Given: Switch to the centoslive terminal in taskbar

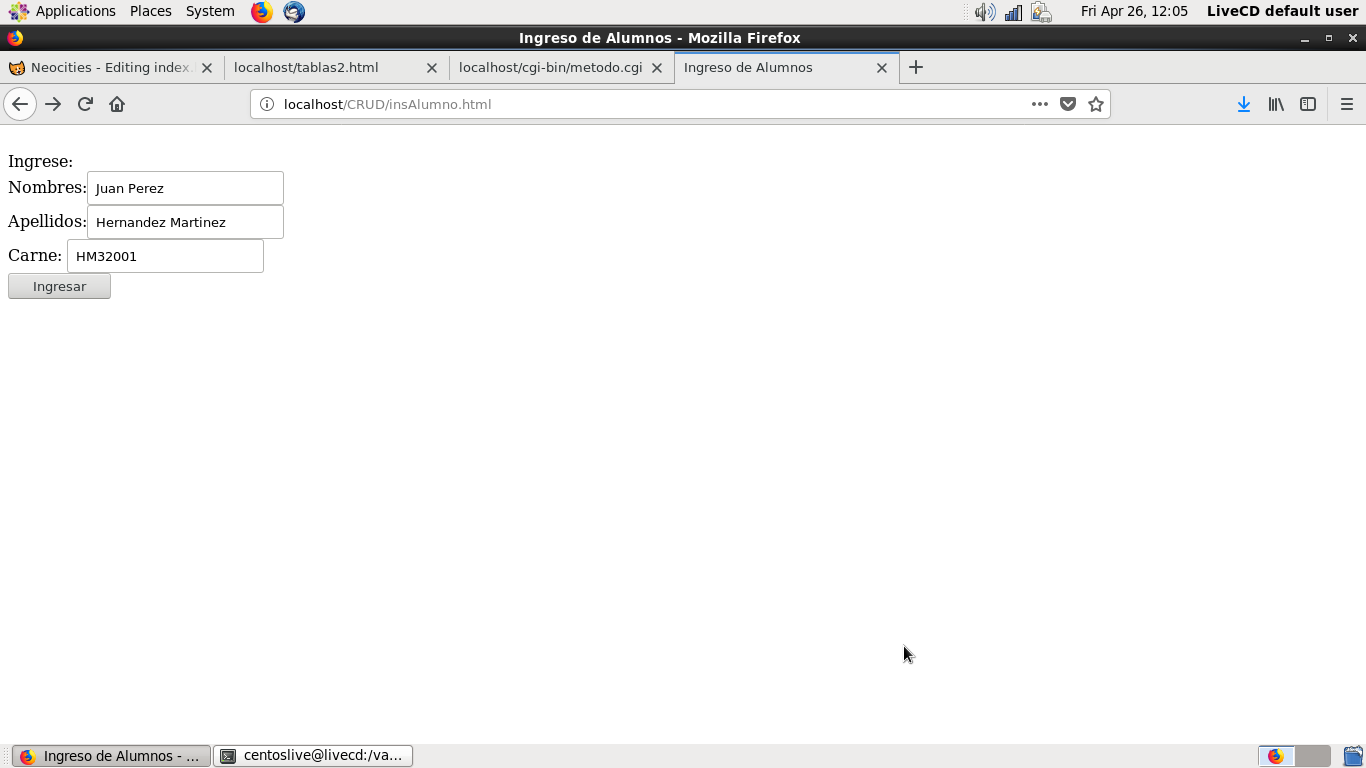Looking at the screenshot, I should click(x=313, y=756).
